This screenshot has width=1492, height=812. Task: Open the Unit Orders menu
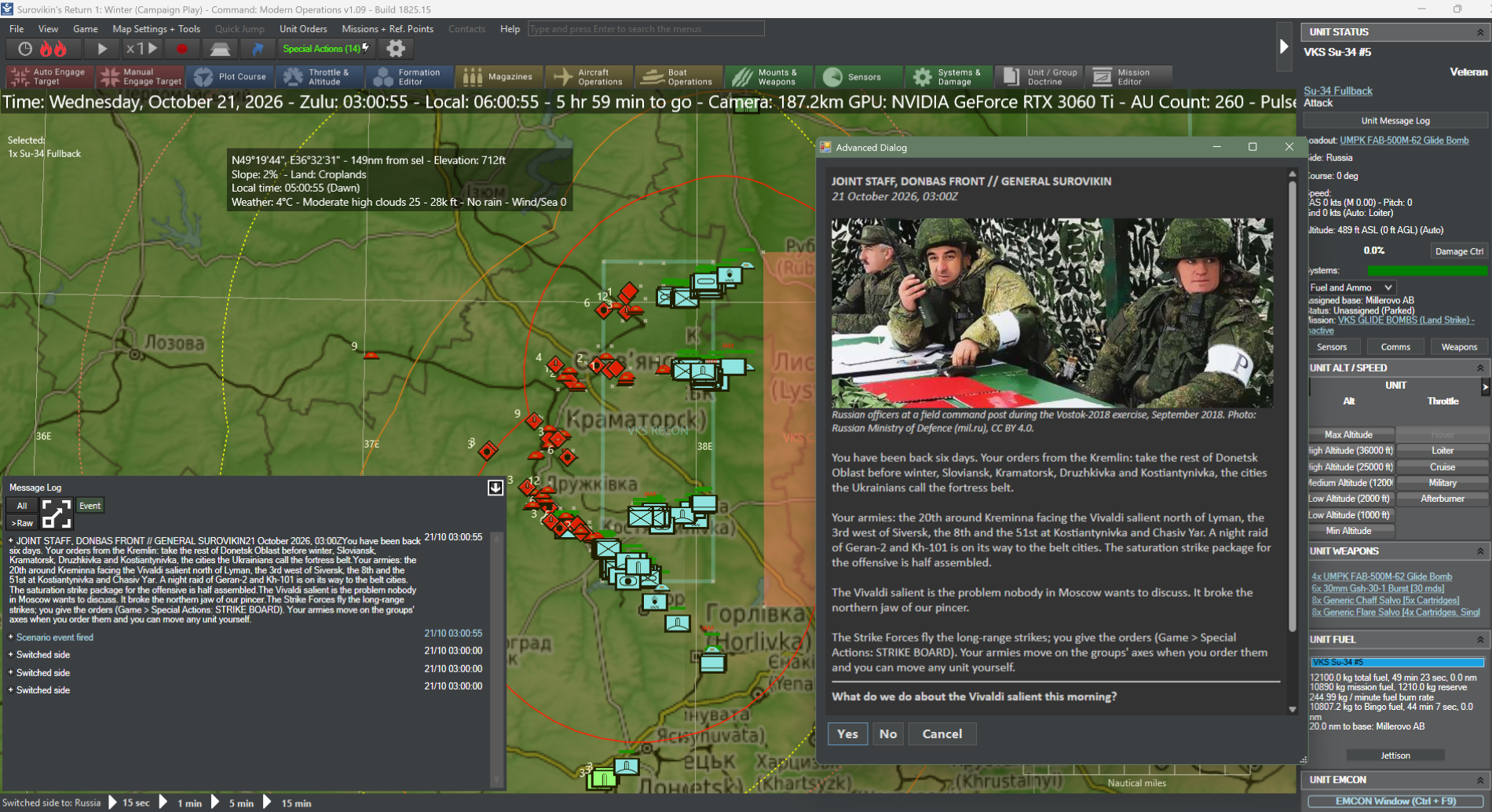pyautogui.click(x=303, y=29)
